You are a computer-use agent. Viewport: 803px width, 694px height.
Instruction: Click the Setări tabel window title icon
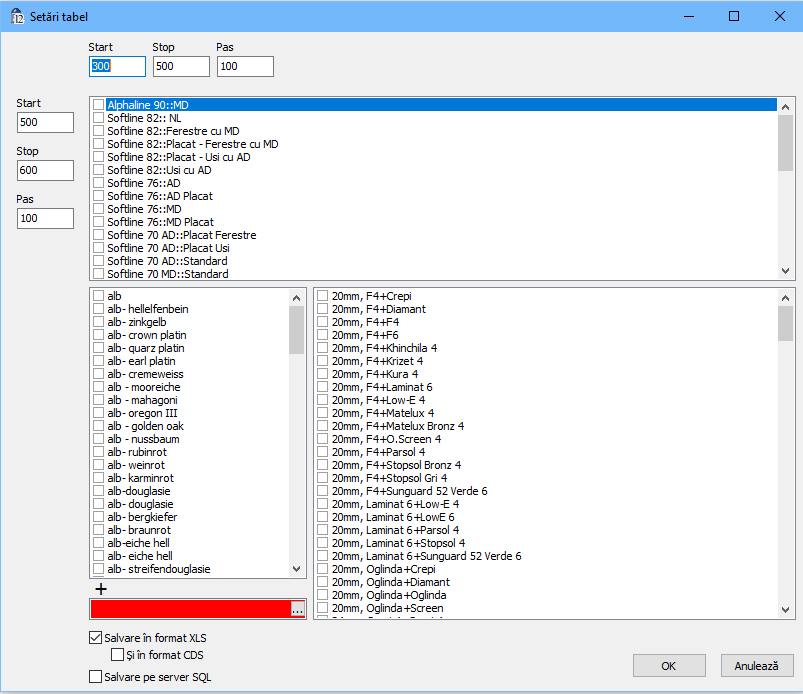tap(17, 16)
